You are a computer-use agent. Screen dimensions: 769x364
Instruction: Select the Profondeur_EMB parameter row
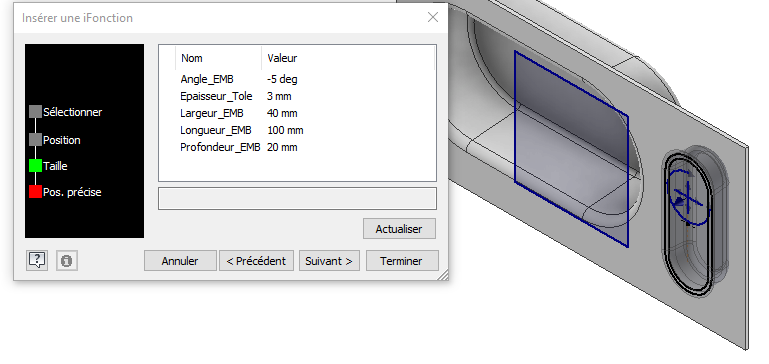220,147
